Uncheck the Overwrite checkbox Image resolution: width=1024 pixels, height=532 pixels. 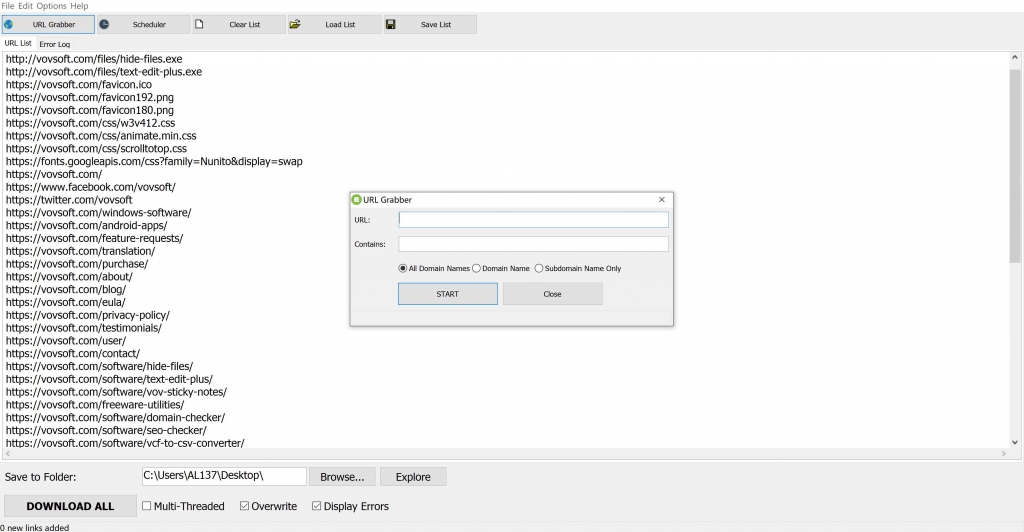coord(244,506)
